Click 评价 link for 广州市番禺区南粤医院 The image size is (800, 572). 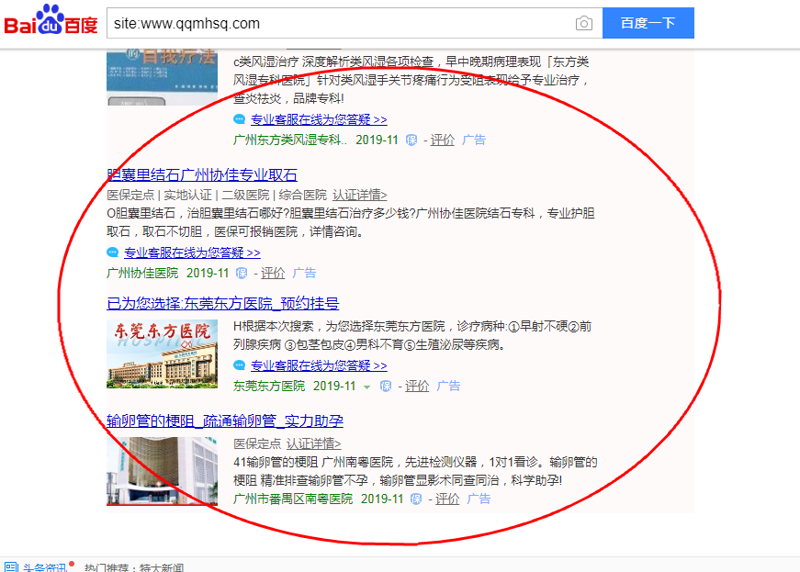pos(447,499)
